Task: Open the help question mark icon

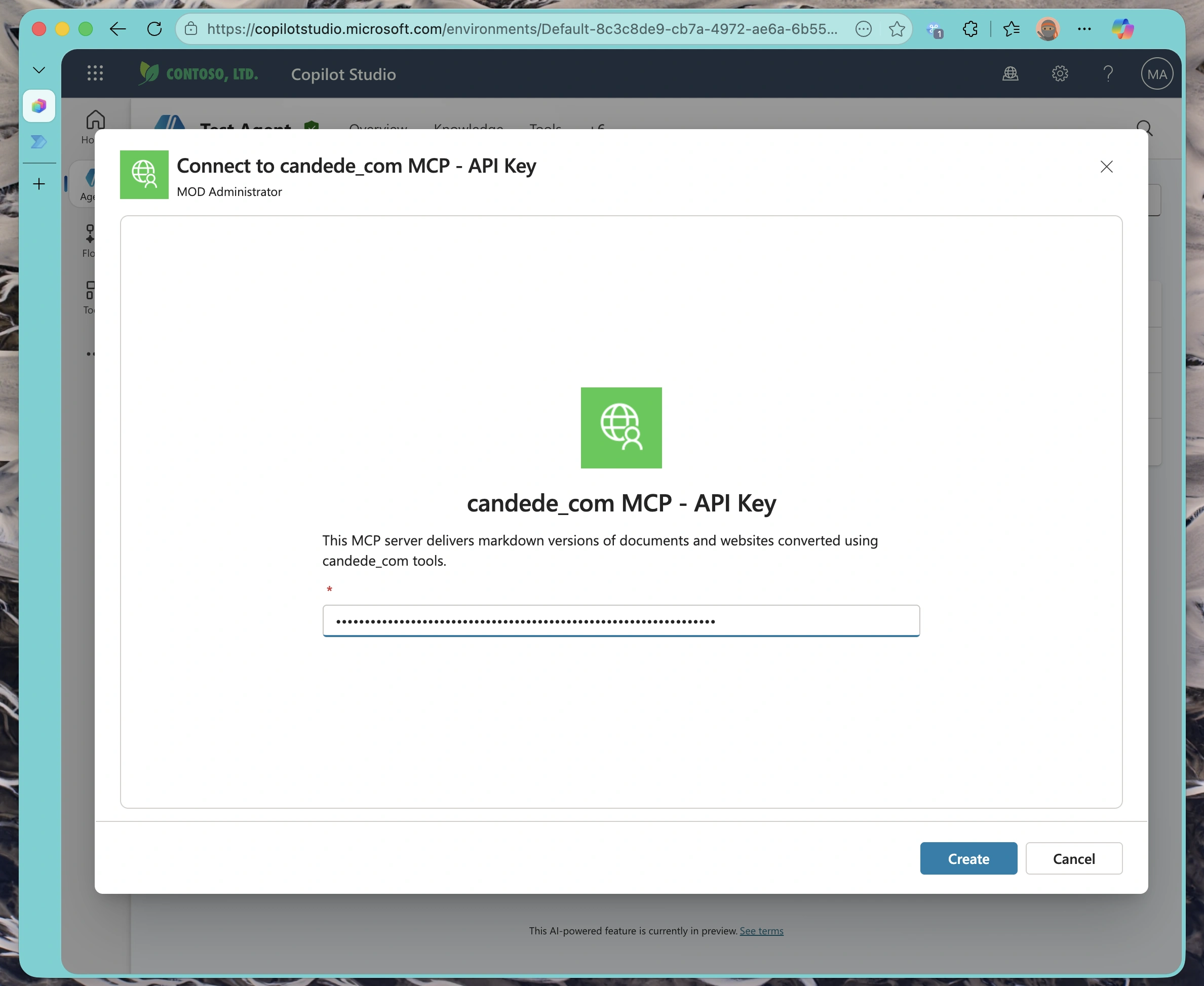Action: (x=1108, y=73)
